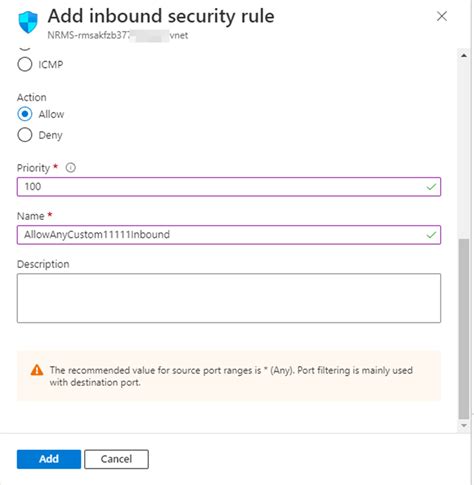The width and height of the screenshot is (474, 485).
Task: Select the Allow action radio button
Action: click(25, 114)
